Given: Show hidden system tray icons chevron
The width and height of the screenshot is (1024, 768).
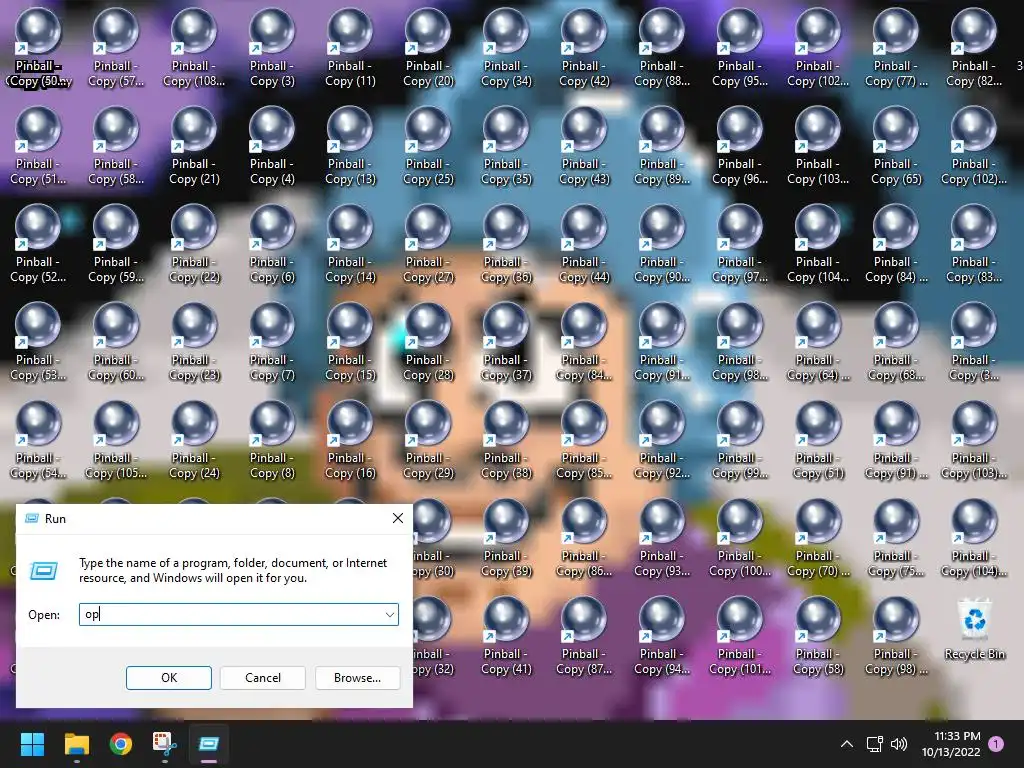Looking at the screenshot, I should [846, 744].
